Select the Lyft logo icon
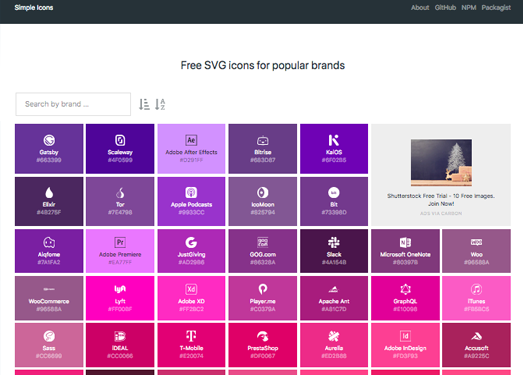Screen dimensions: 523x375 (120, 289)
